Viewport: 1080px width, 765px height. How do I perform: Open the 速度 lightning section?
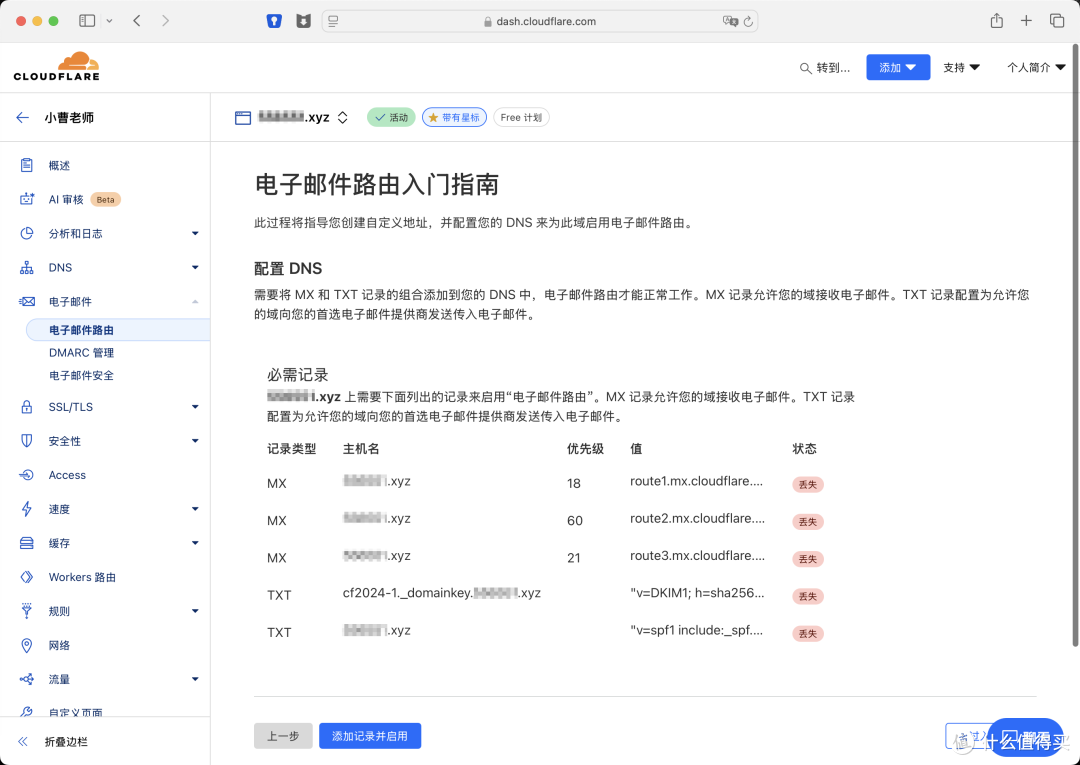coord(27,509)
